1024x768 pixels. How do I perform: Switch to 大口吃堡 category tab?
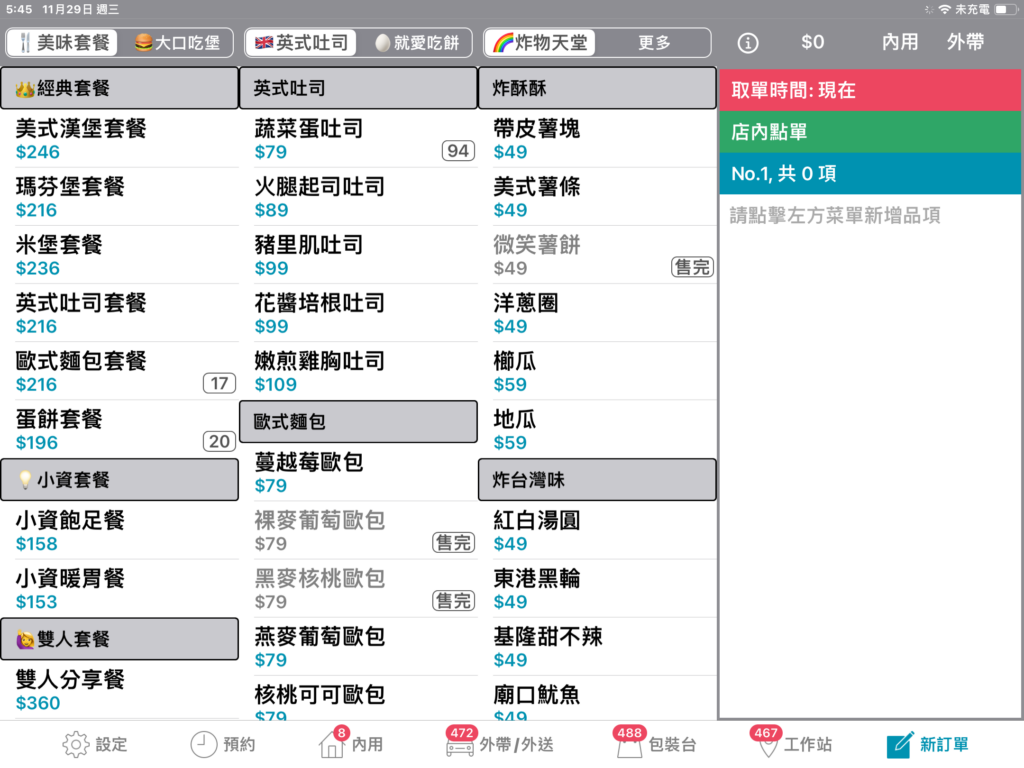pyautogui.click(x=177, y=43)
